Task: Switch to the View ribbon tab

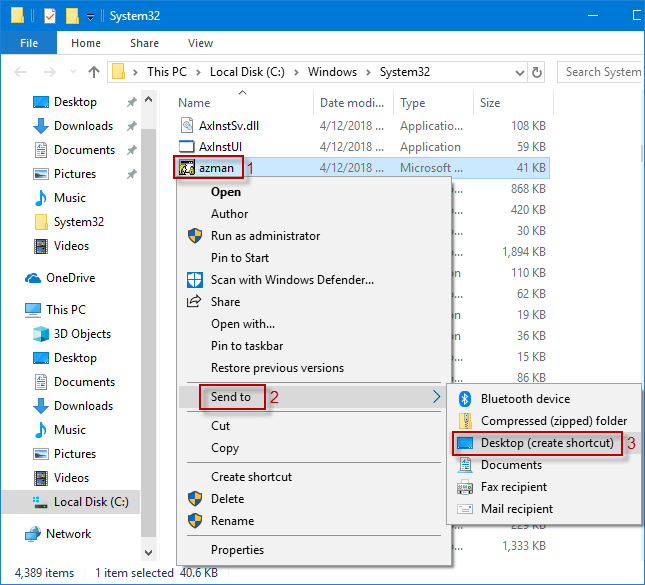Action: 200,43
